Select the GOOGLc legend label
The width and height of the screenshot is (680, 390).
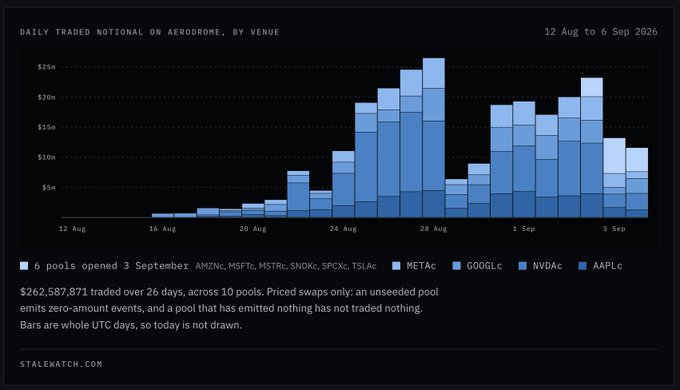point(484,266)
